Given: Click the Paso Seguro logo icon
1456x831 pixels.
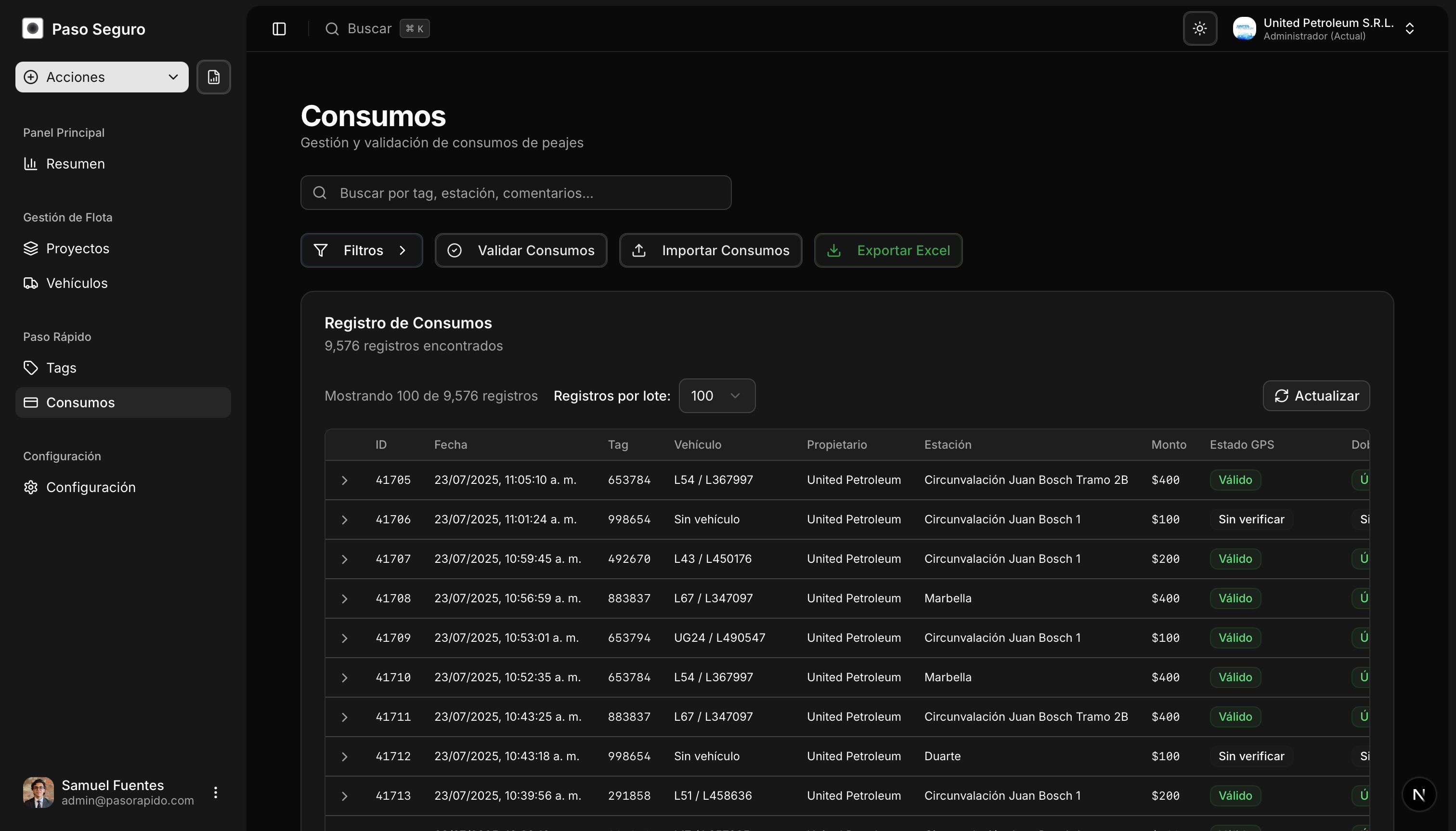Looking at the screenshot, I should pyautogui.click(x=33, y=28).
